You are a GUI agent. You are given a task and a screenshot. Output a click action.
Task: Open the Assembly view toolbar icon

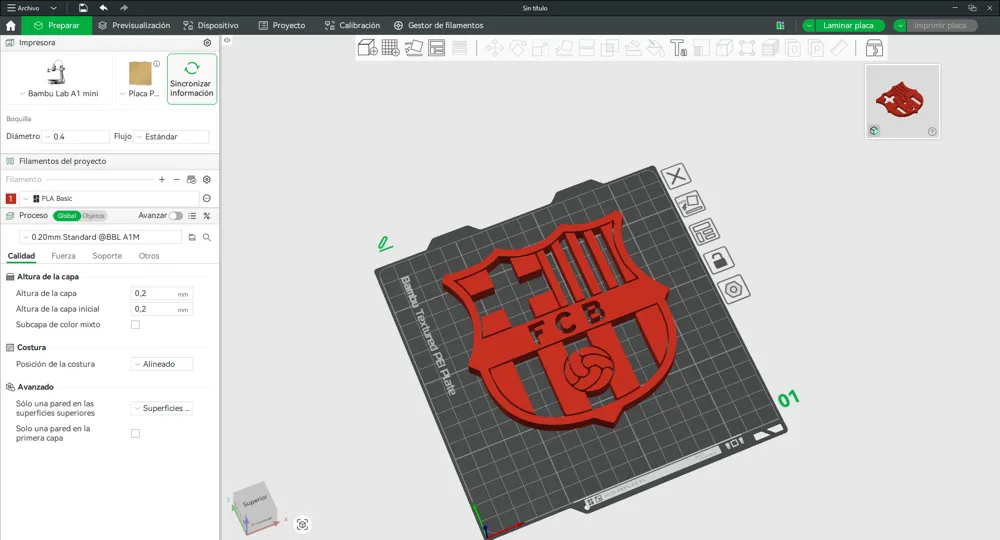point(874,48)
